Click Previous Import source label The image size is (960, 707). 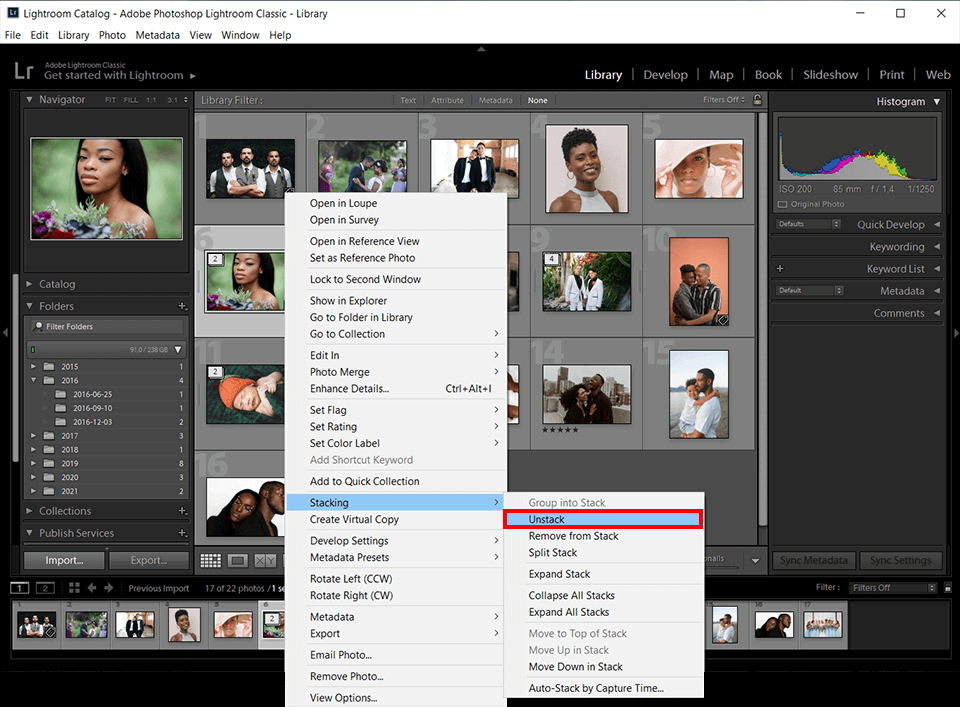coord(159,588)
